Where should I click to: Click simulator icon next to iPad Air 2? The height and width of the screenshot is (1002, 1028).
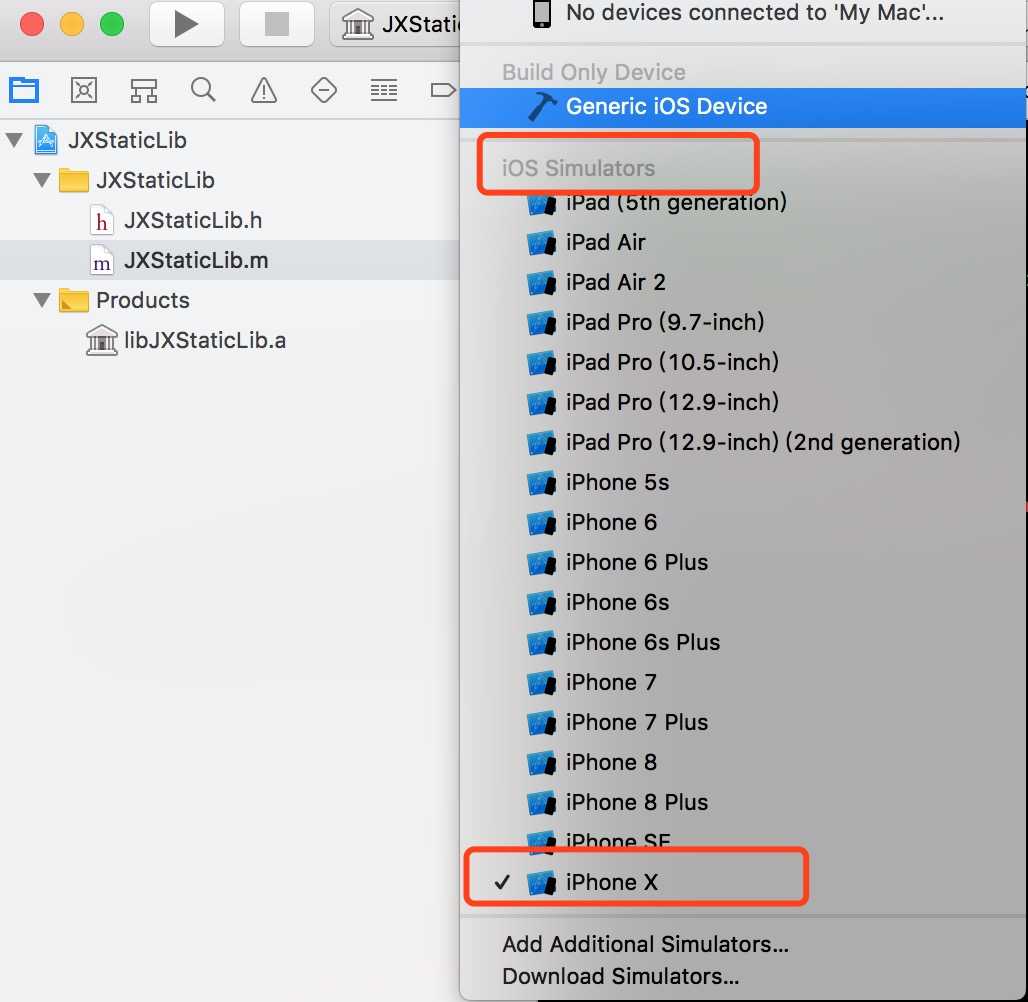tap(542, 283)
